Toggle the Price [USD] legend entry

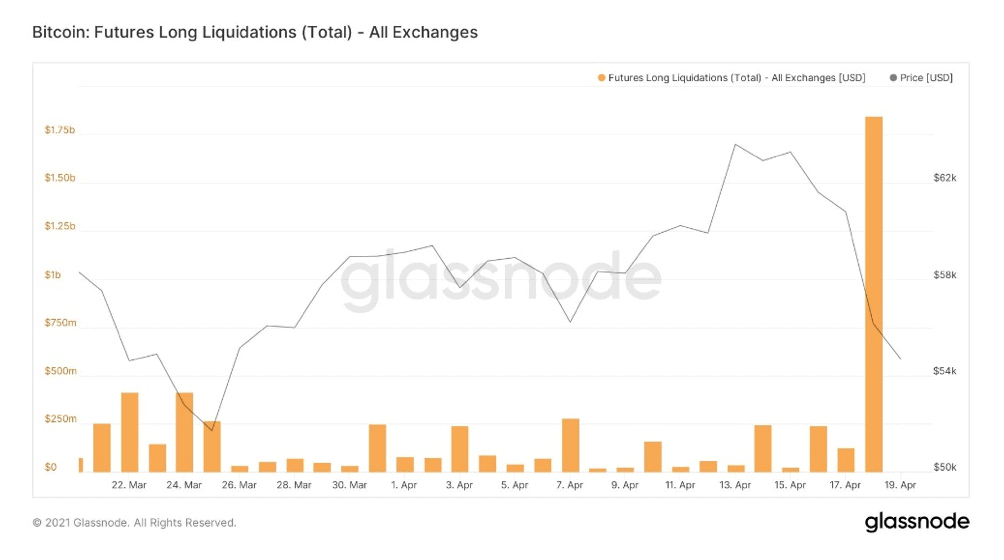(921, 77)
